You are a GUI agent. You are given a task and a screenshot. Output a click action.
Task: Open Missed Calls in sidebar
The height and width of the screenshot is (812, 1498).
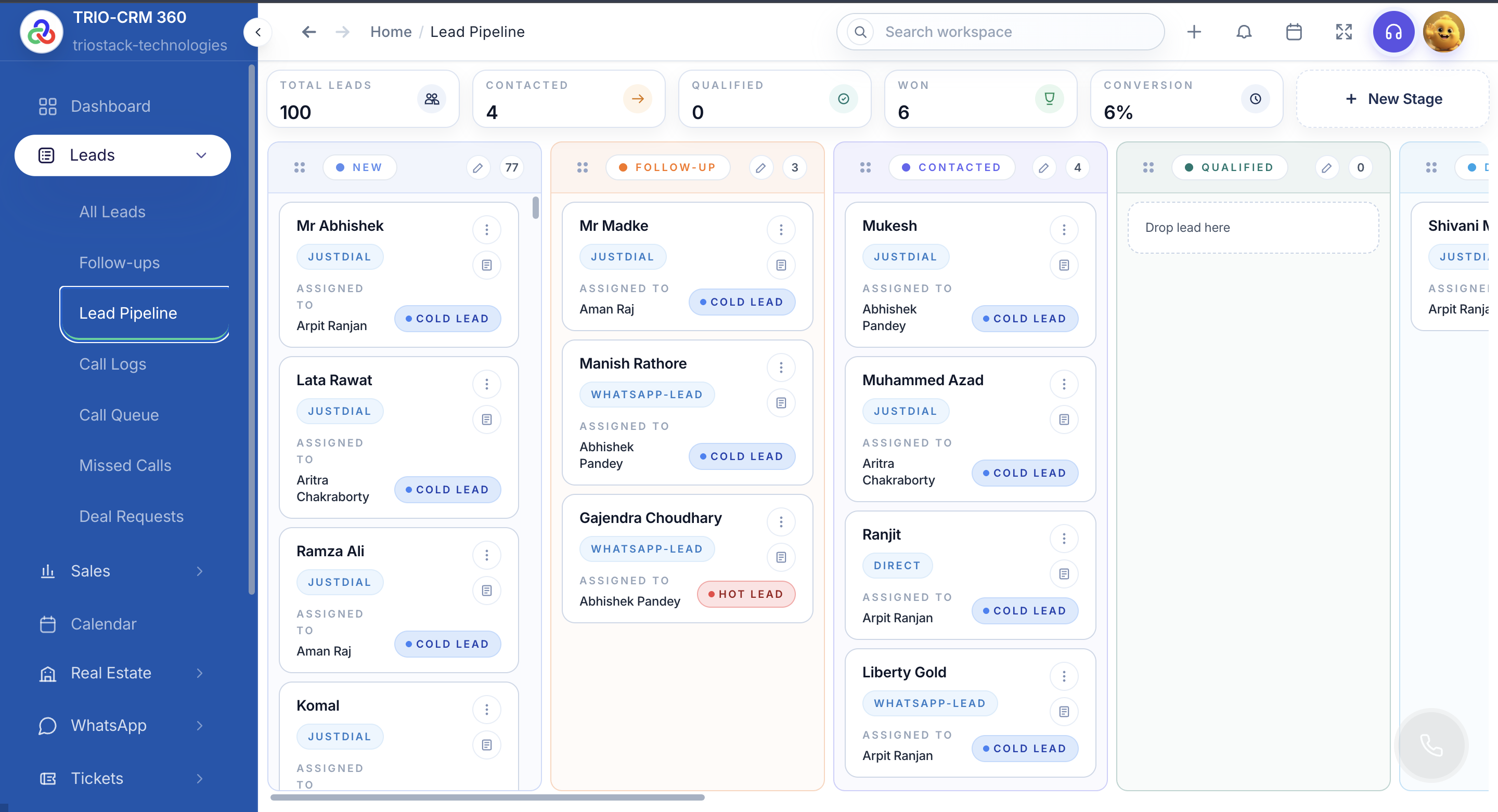[x=125, y=466]
